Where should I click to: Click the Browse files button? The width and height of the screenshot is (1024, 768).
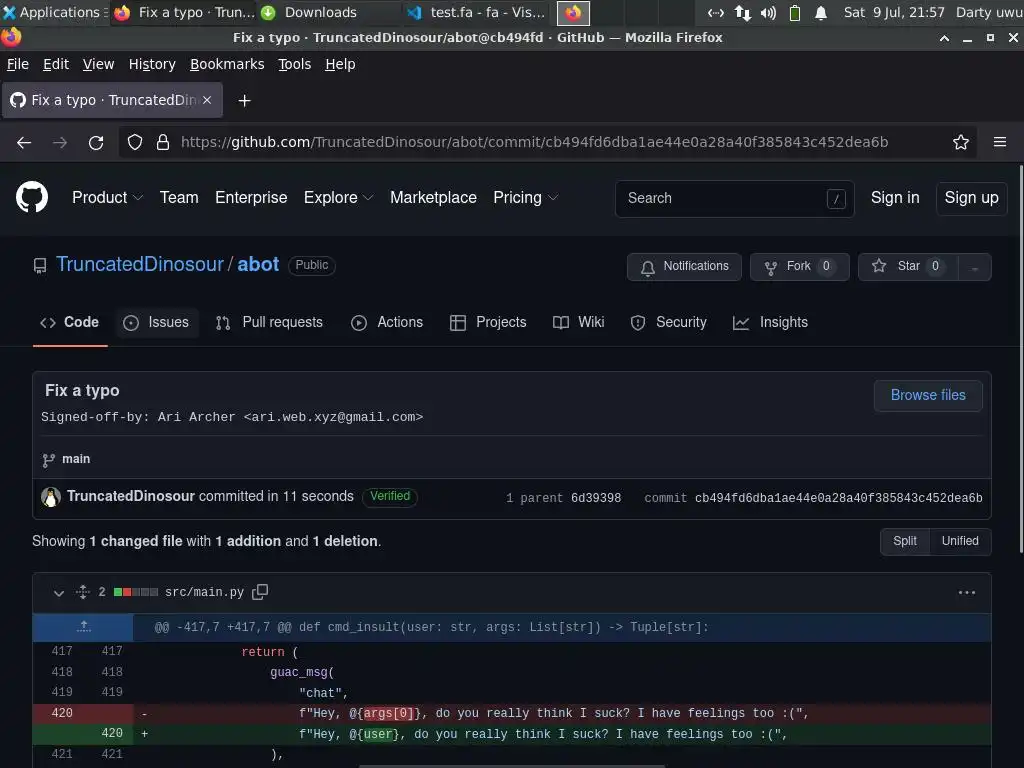928,396
